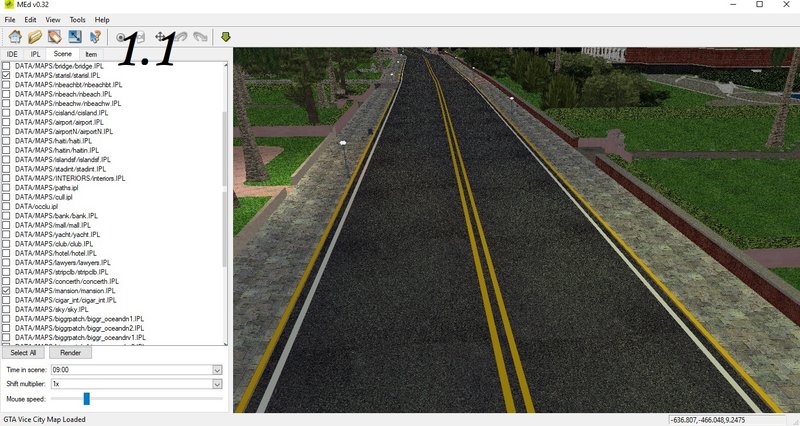Uncheck the starisl/starisl.IPL checkbox
The width and height of the screenshot is (800, 426).
click(x=6, y=75)
